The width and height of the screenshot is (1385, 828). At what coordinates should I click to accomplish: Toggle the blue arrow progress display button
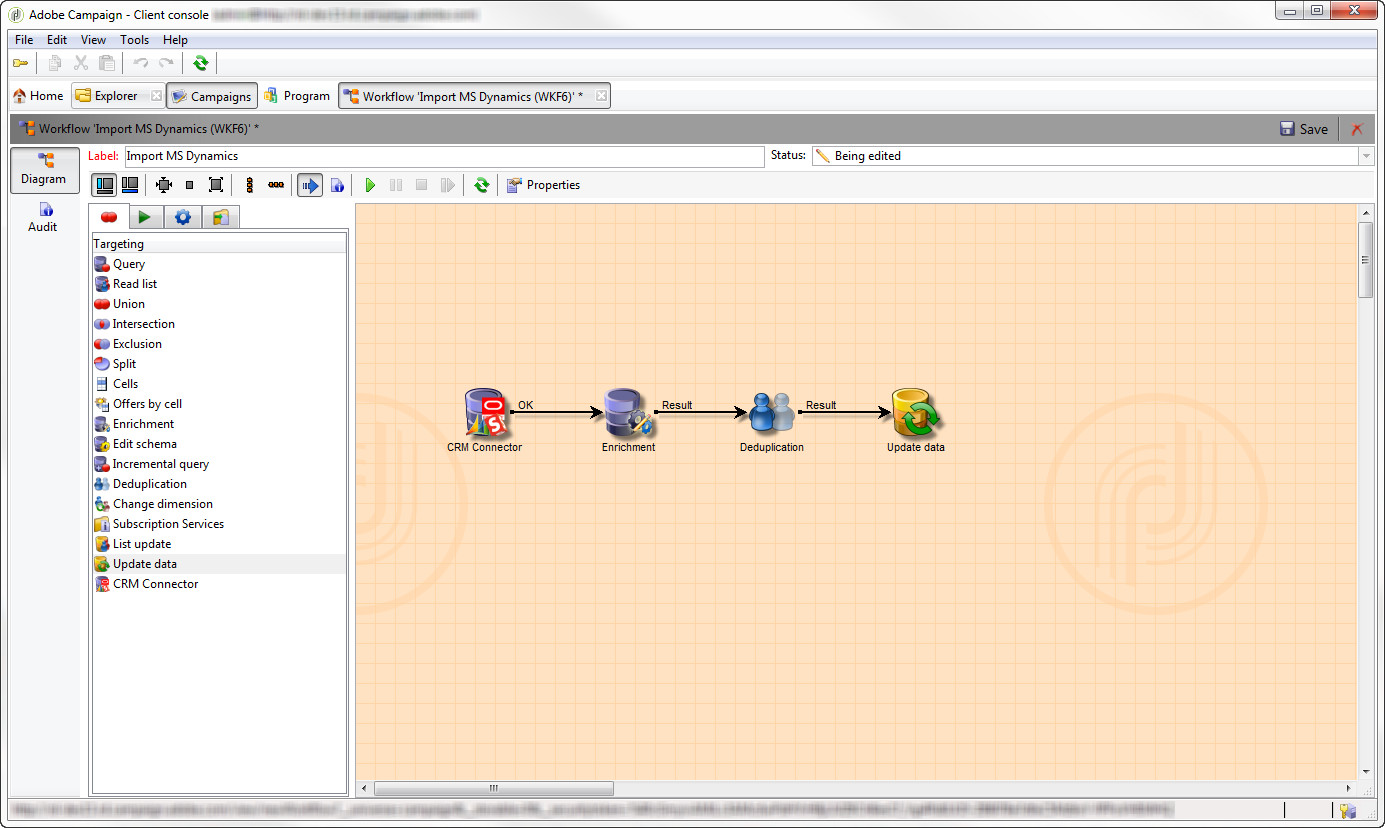coord(310,185)
